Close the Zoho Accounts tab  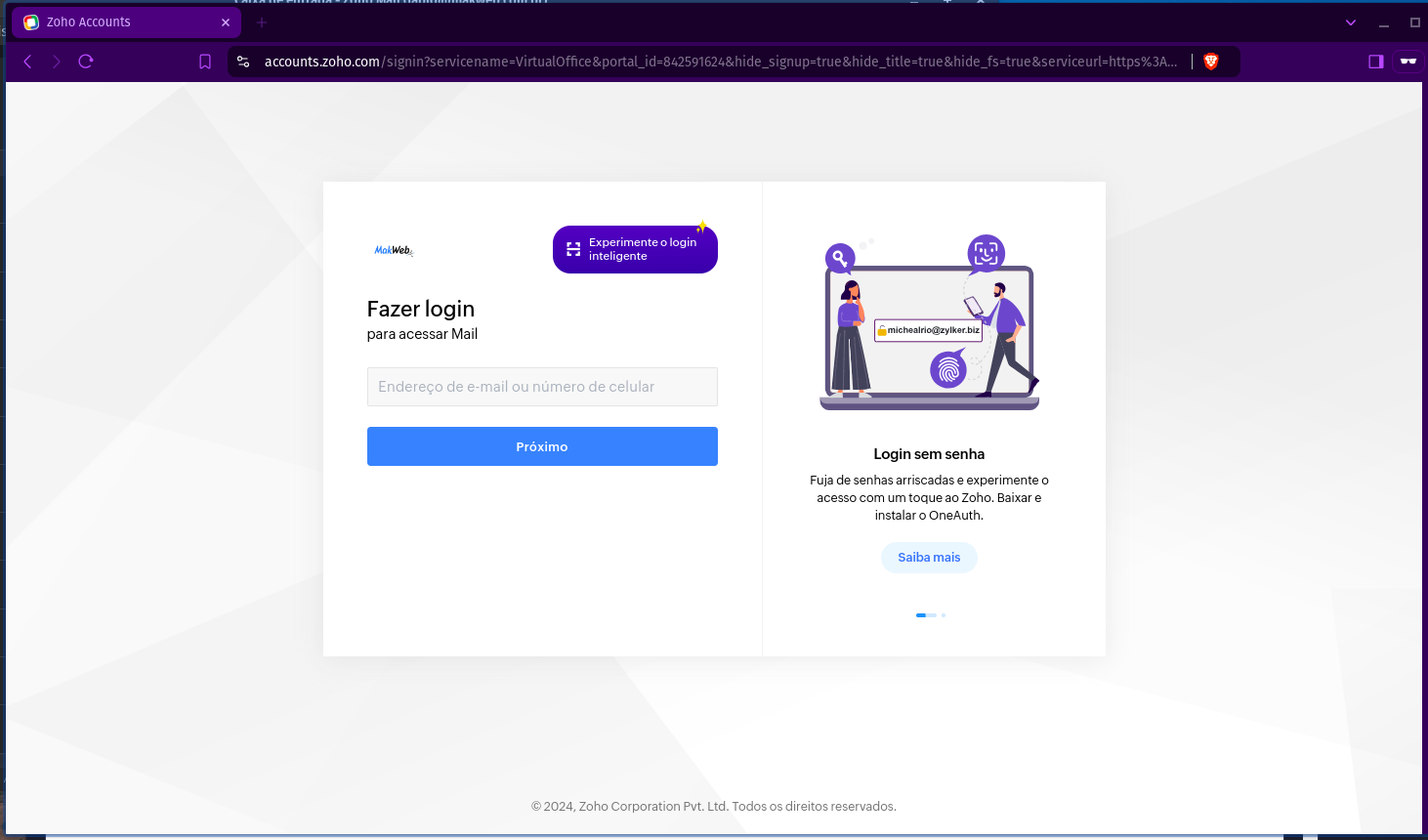tap(226, 22)
